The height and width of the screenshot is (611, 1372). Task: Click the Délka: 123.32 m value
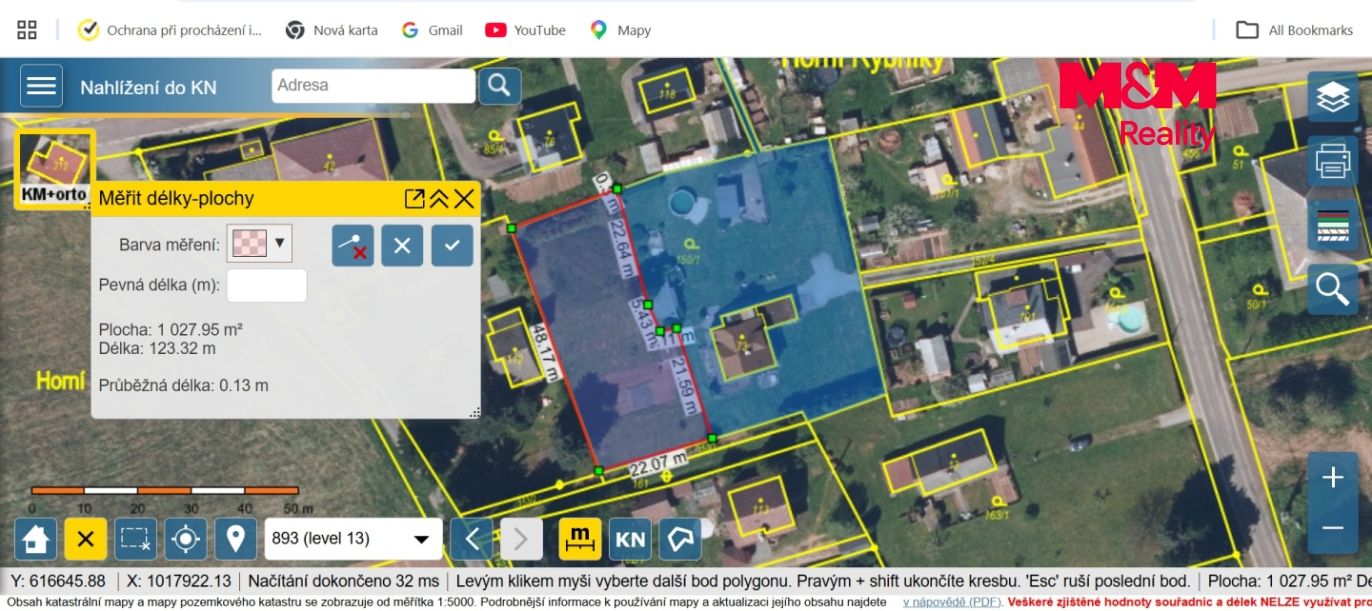(x=157, y=349)
